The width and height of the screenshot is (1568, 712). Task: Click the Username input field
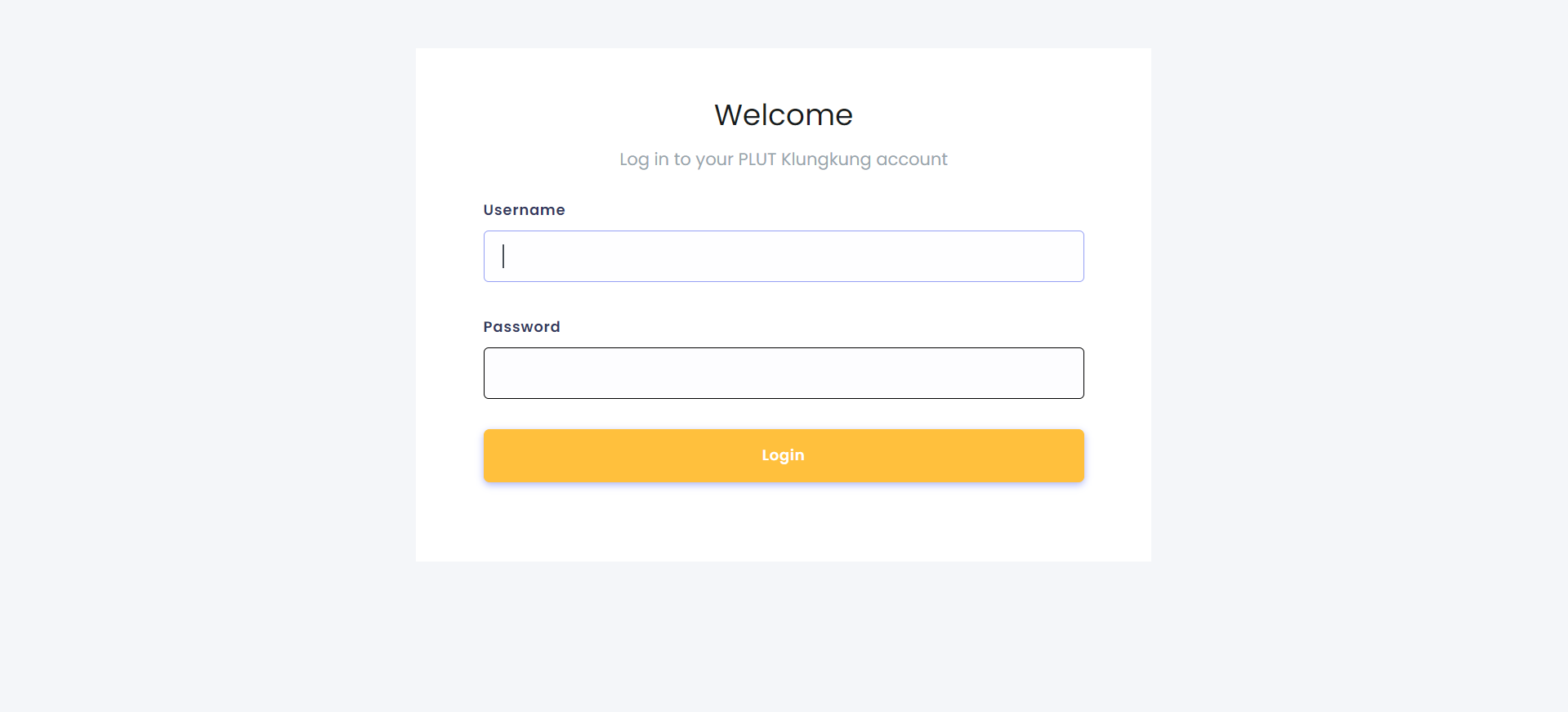click(x=783, y=256)
